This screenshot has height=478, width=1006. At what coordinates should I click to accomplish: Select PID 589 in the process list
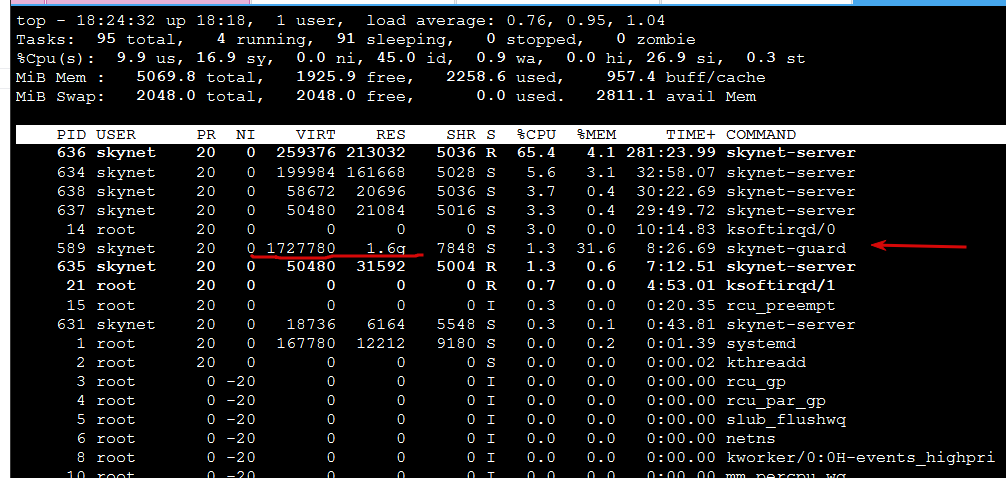point(71,248)
